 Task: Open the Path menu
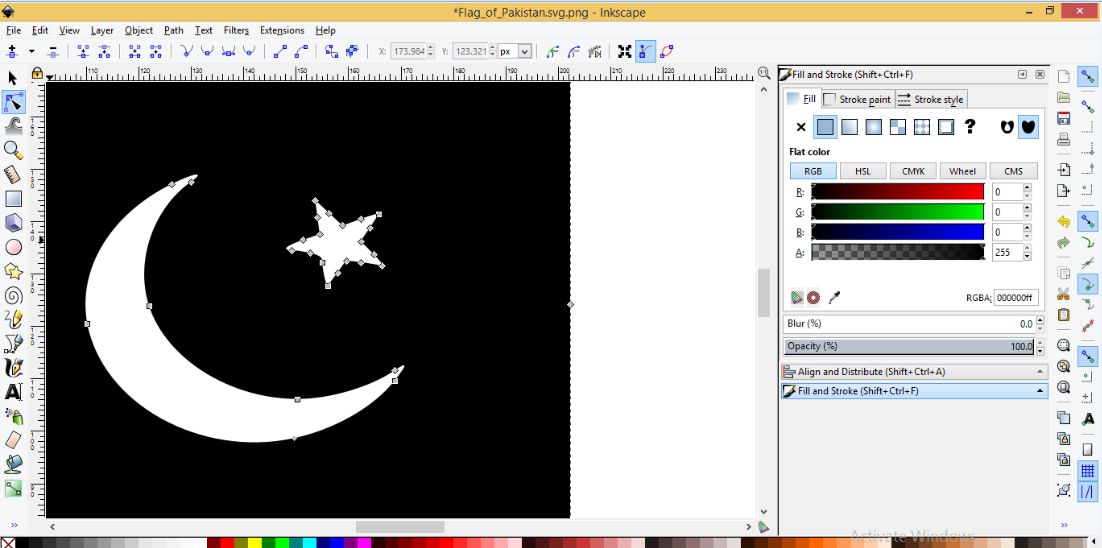174,30
